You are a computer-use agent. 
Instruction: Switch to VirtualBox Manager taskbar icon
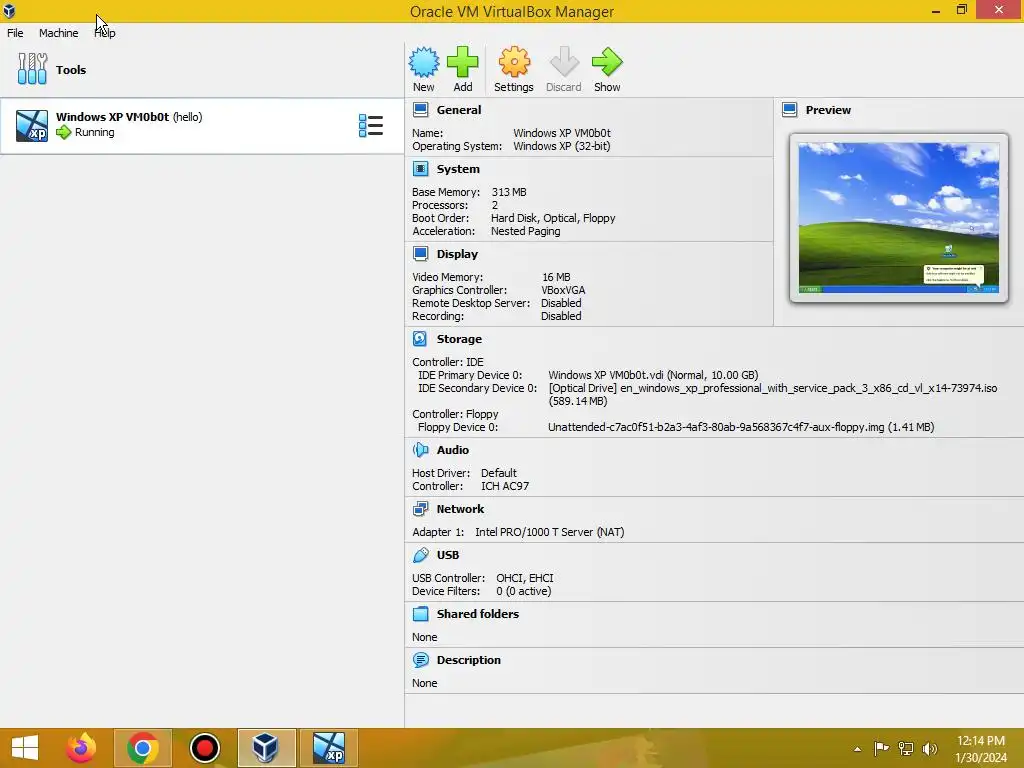click(x=266, y=748)
